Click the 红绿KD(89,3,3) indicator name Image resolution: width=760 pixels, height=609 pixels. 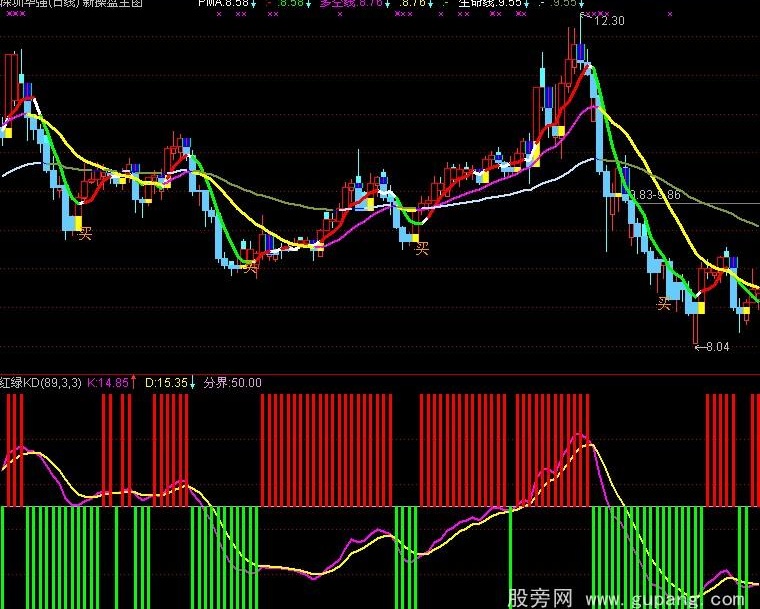[41, 383]
